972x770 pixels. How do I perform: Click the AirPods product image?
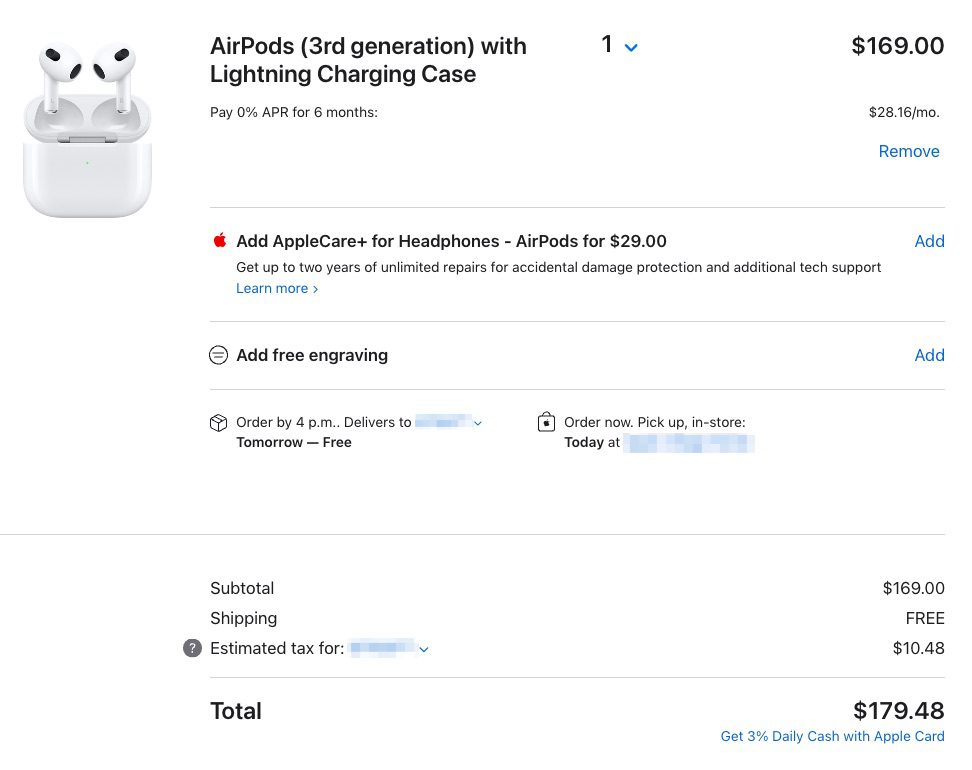click(88, 125)
